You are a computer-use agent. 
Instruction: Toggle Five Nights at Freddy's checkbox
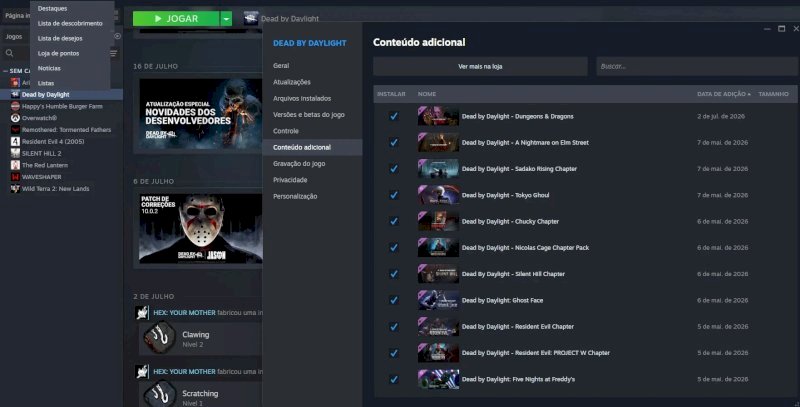(x=393, y=379)
